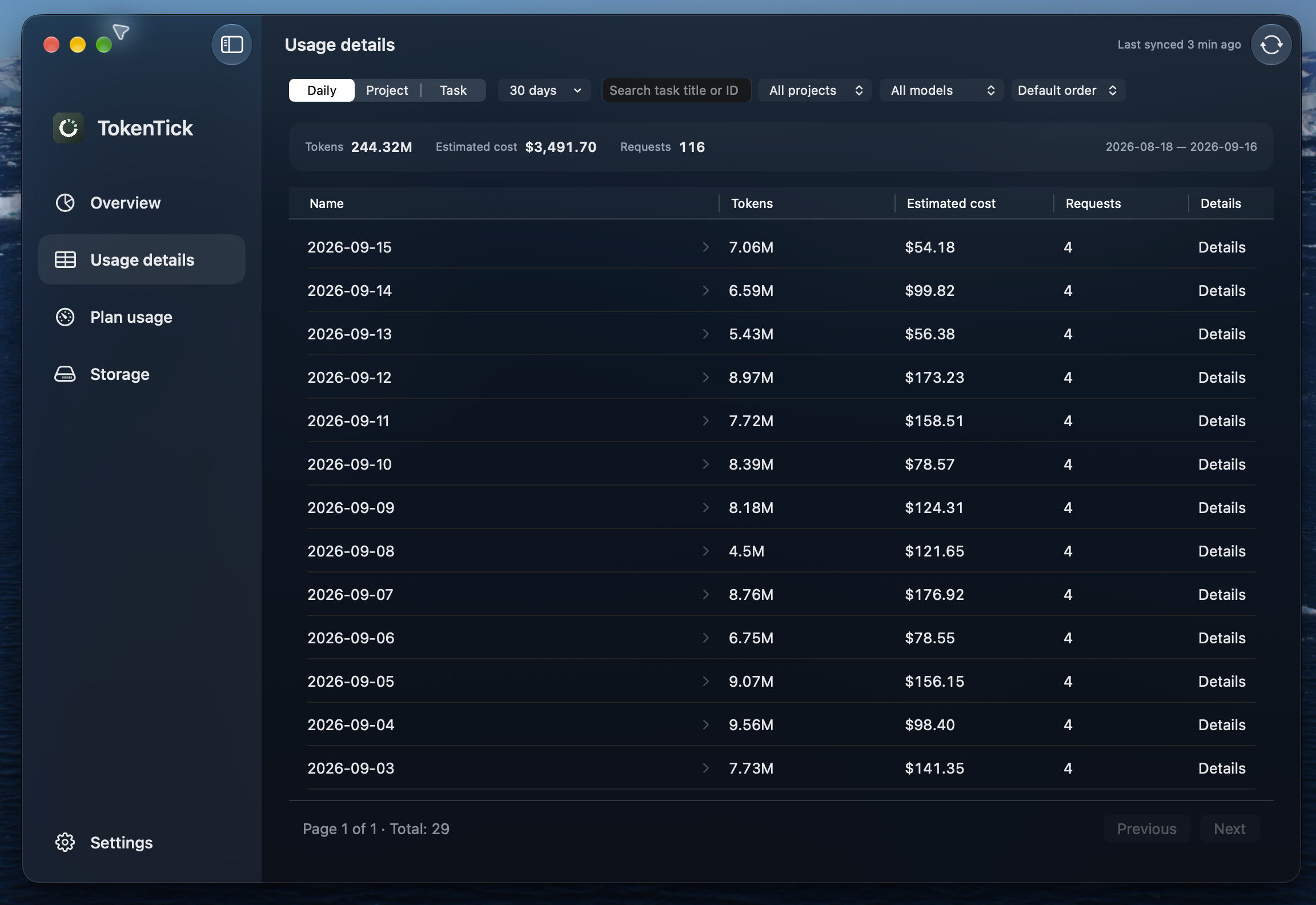Click the Last synced 3 min ago text
Viewport: 1316px width, 905px height.
[1179, 45]
